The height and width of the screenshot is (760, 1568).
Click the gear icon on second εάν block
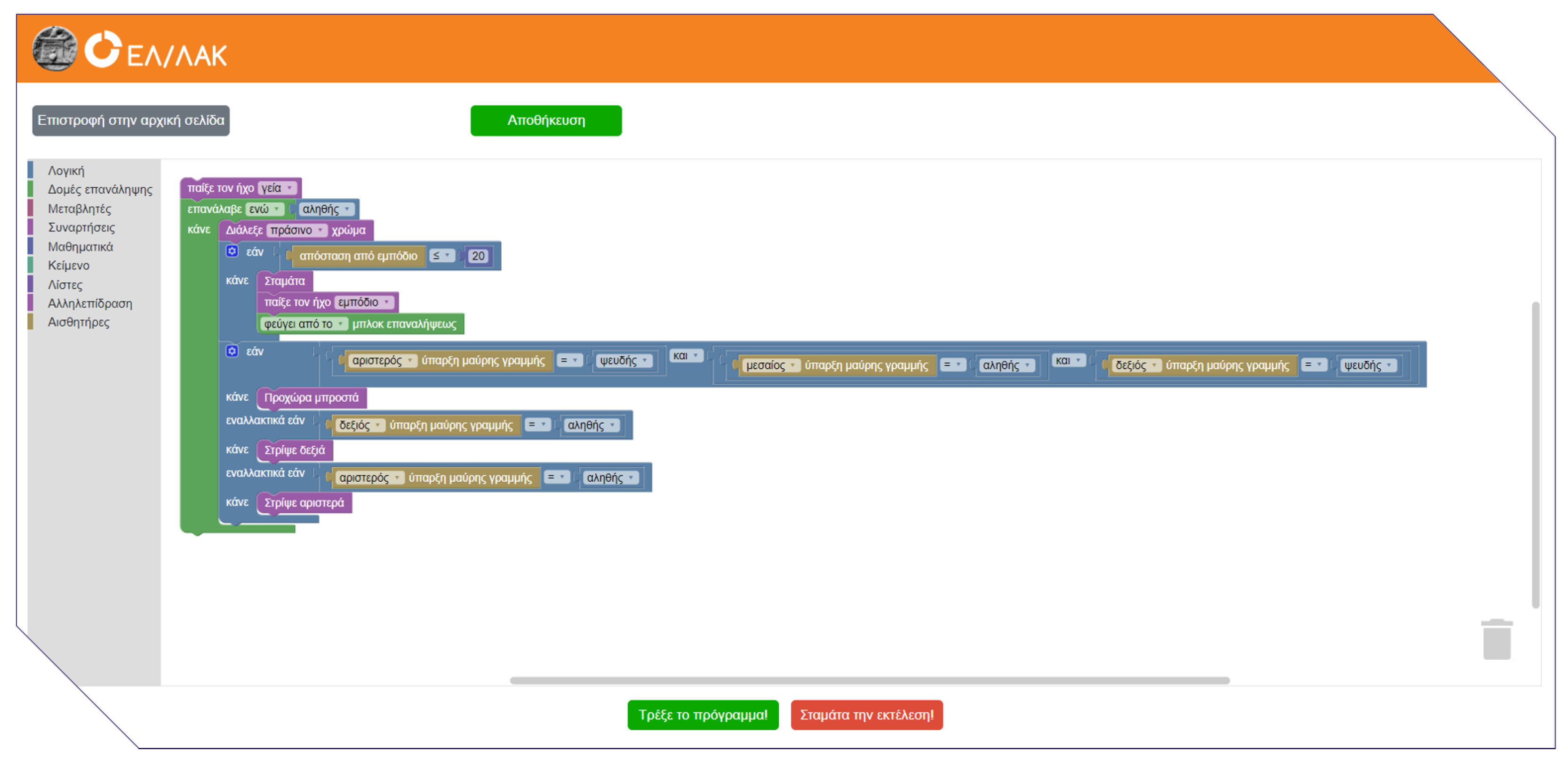point(232,351)
